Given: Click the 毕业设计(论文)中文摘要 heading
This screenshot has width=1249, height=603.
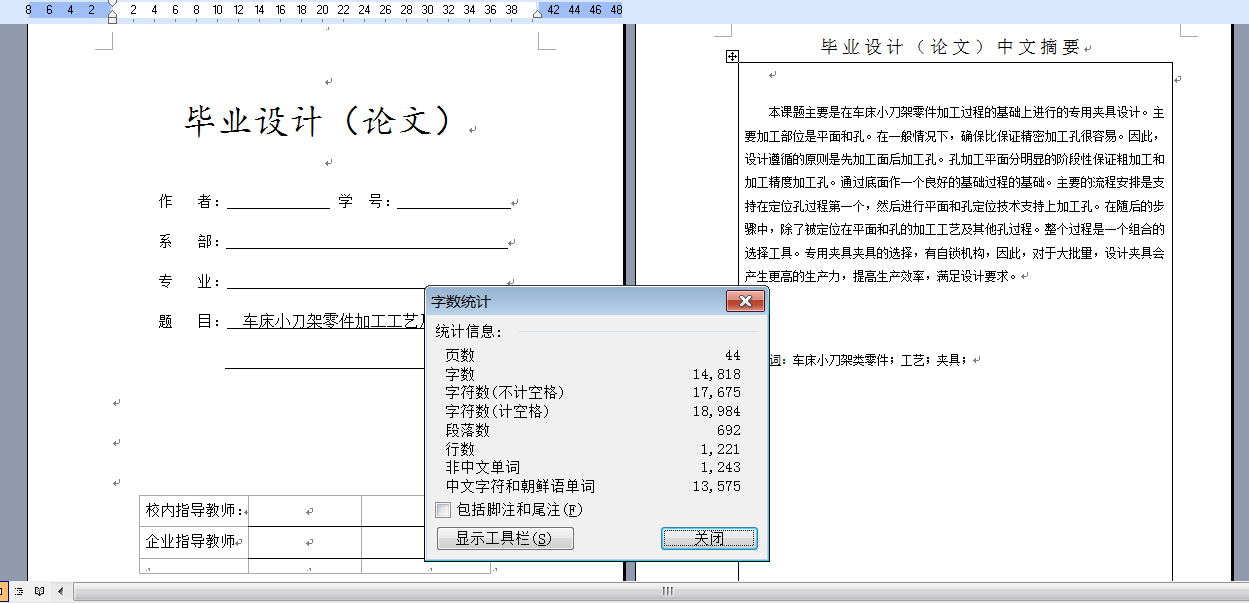Looking at the screenshot, I should click(x=951, y=47).
